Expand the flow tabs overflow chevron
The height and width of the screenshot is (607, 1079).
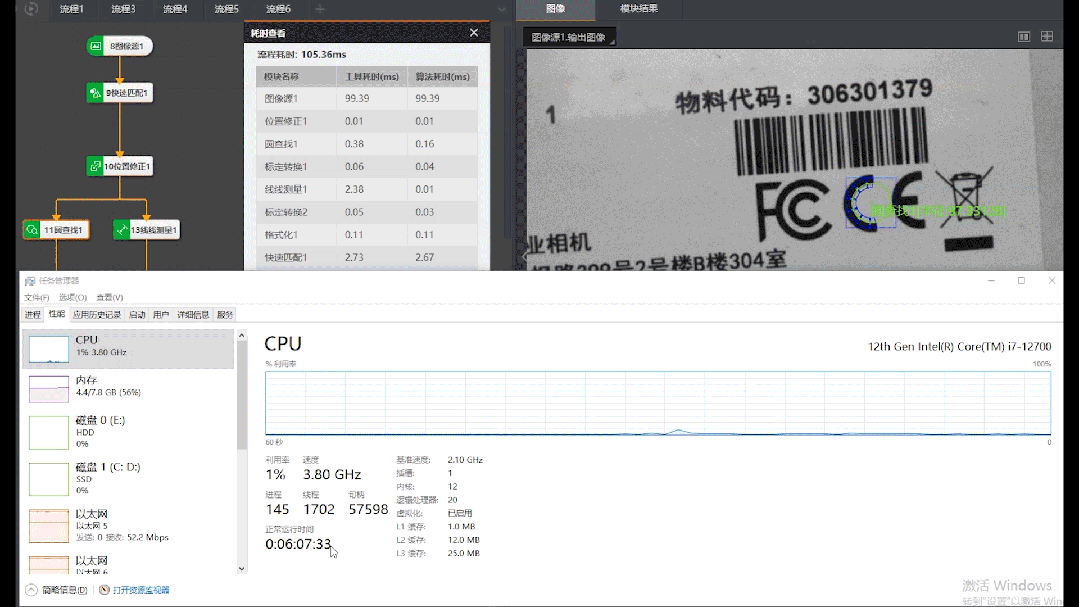pyautogui.click(x=500, y=9)
